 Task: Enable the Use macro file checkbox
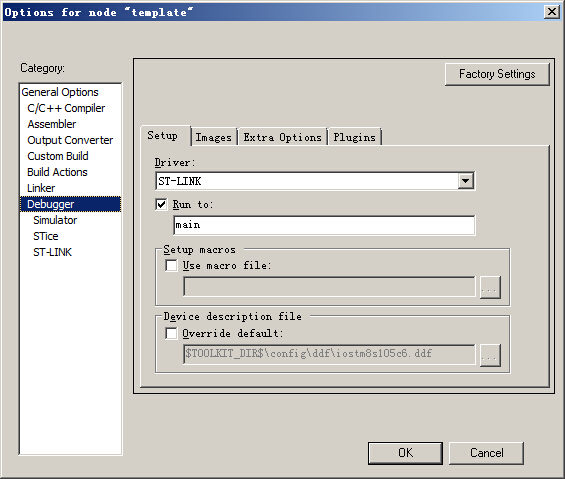171,266
